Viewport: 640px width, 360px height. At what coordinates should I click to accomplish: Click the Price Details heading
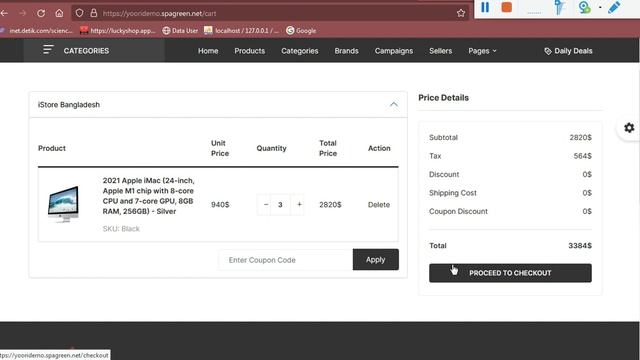point(443,98)
